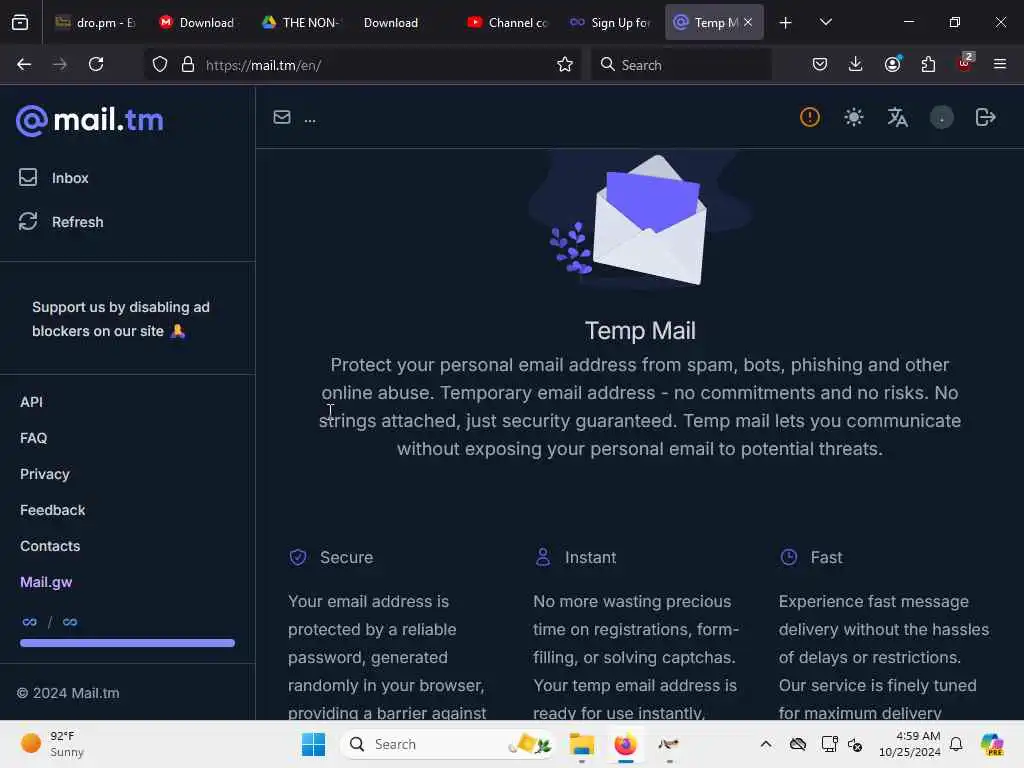This screenshot has height=768, width=1024.
Task: Click the browser Search field
Action: click(681, 65)
